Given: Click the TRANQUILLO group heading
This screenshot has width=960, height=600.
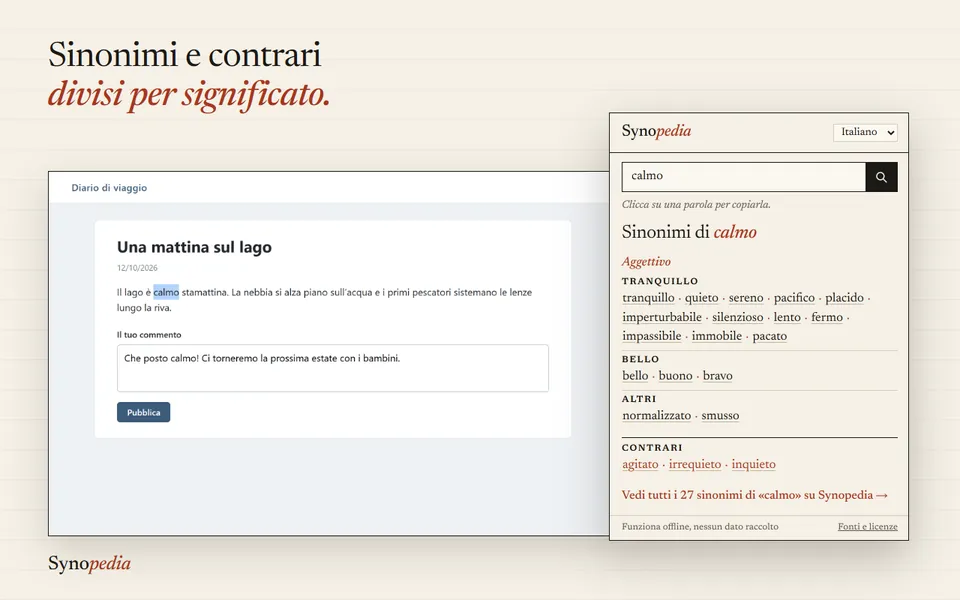Looking at the screenshot, I should (x=660, y=281).
